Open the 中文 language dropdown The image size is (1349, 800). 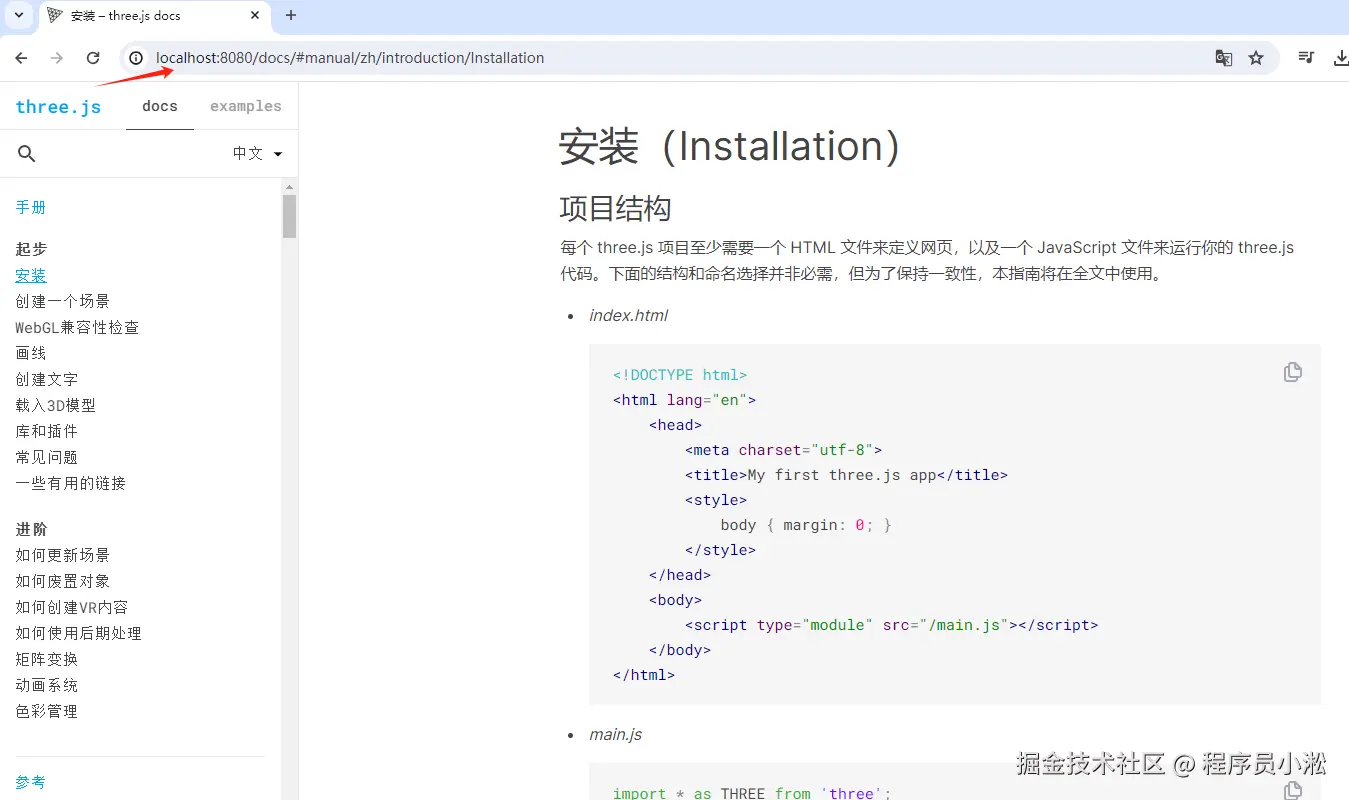[x=258, y=153]
